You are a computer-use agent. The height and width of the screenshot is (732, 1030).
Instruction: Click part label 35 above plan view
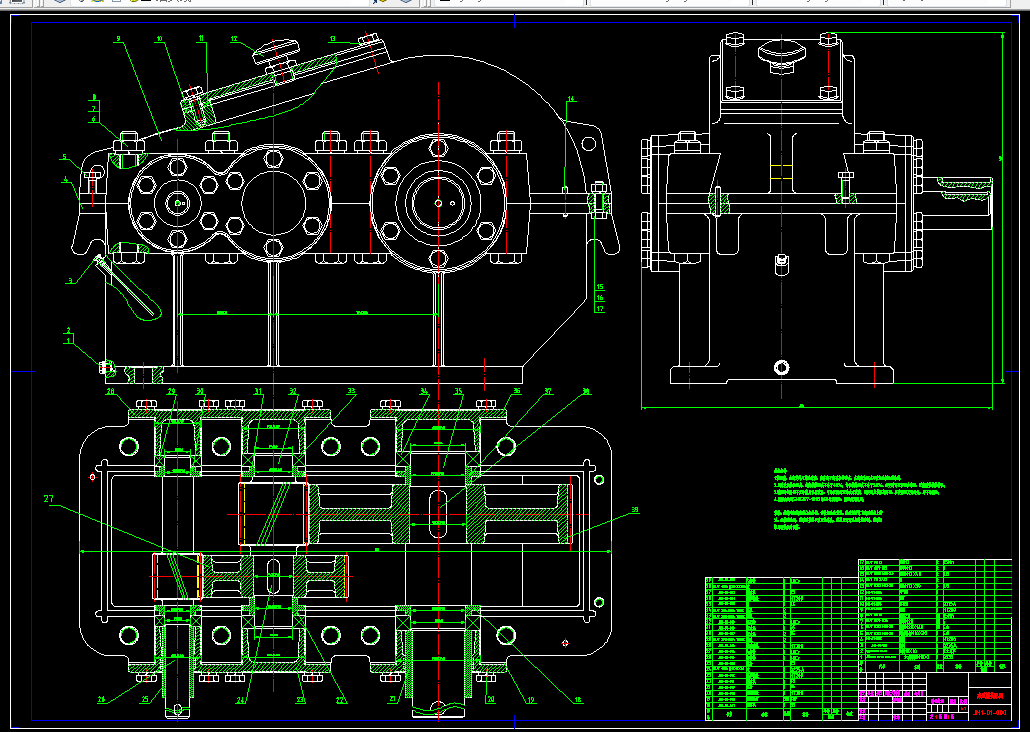pyautogui.click(x=459, y=392)
